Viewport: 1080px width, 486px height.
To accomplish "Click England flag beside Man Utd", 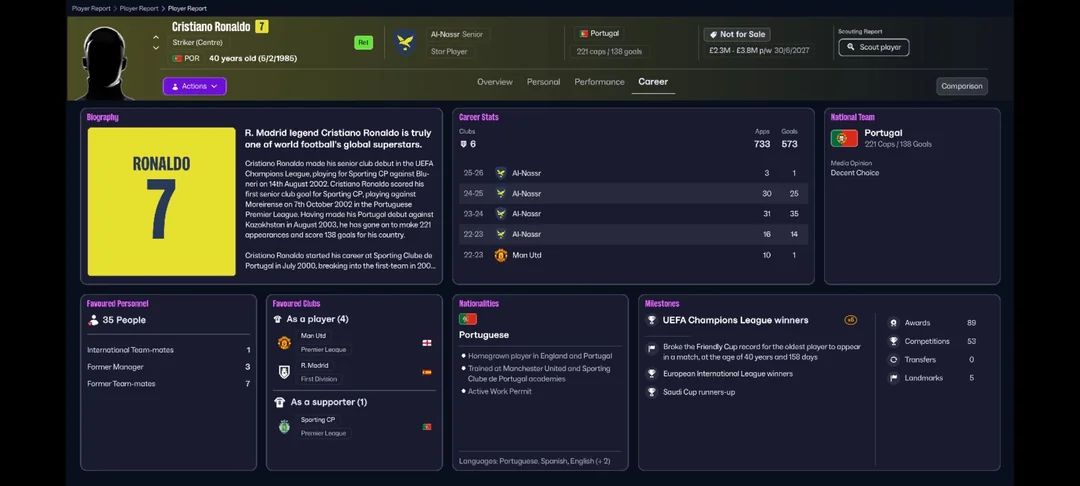I will tap(426, 343).
